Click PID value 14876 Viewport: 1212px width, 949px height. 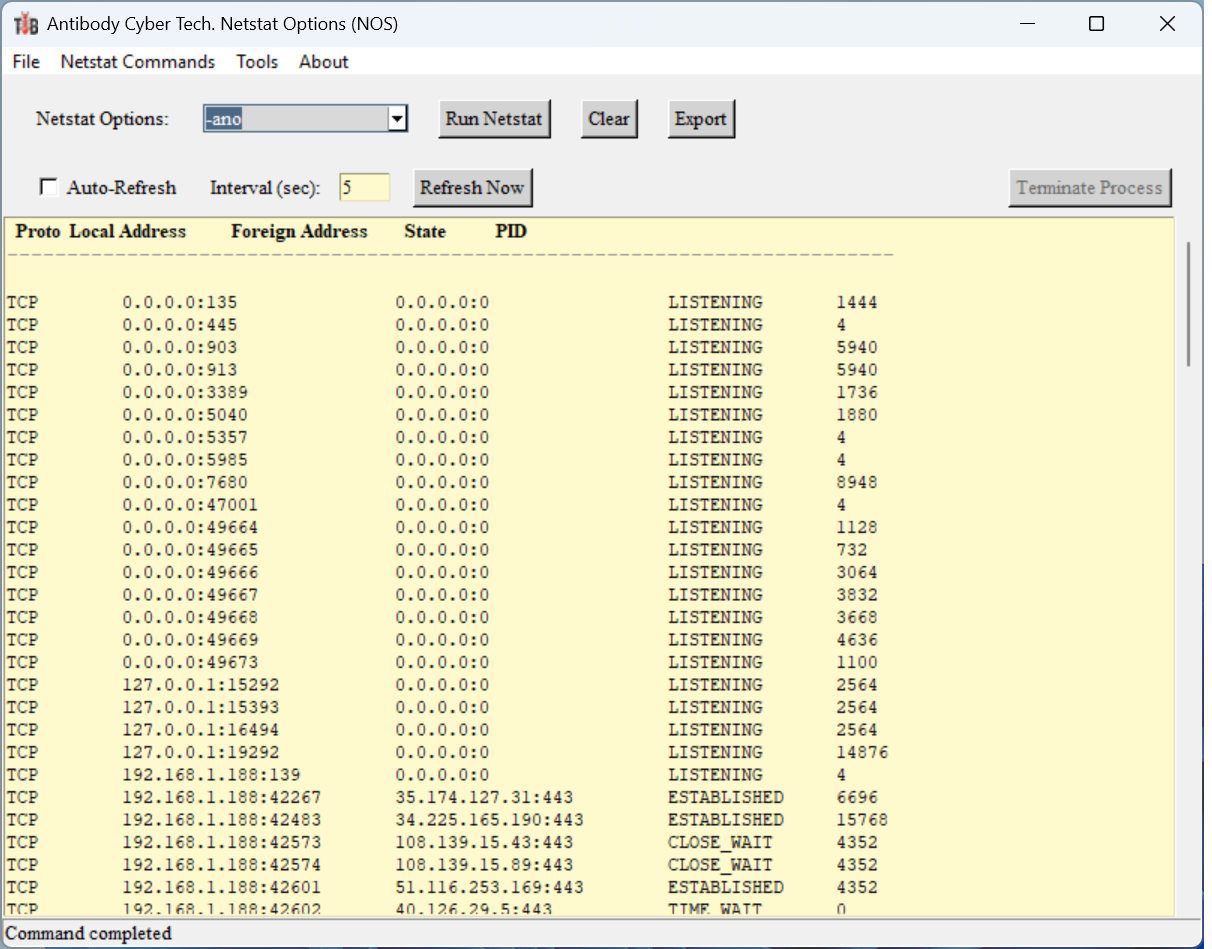click(x=862, y=752)
